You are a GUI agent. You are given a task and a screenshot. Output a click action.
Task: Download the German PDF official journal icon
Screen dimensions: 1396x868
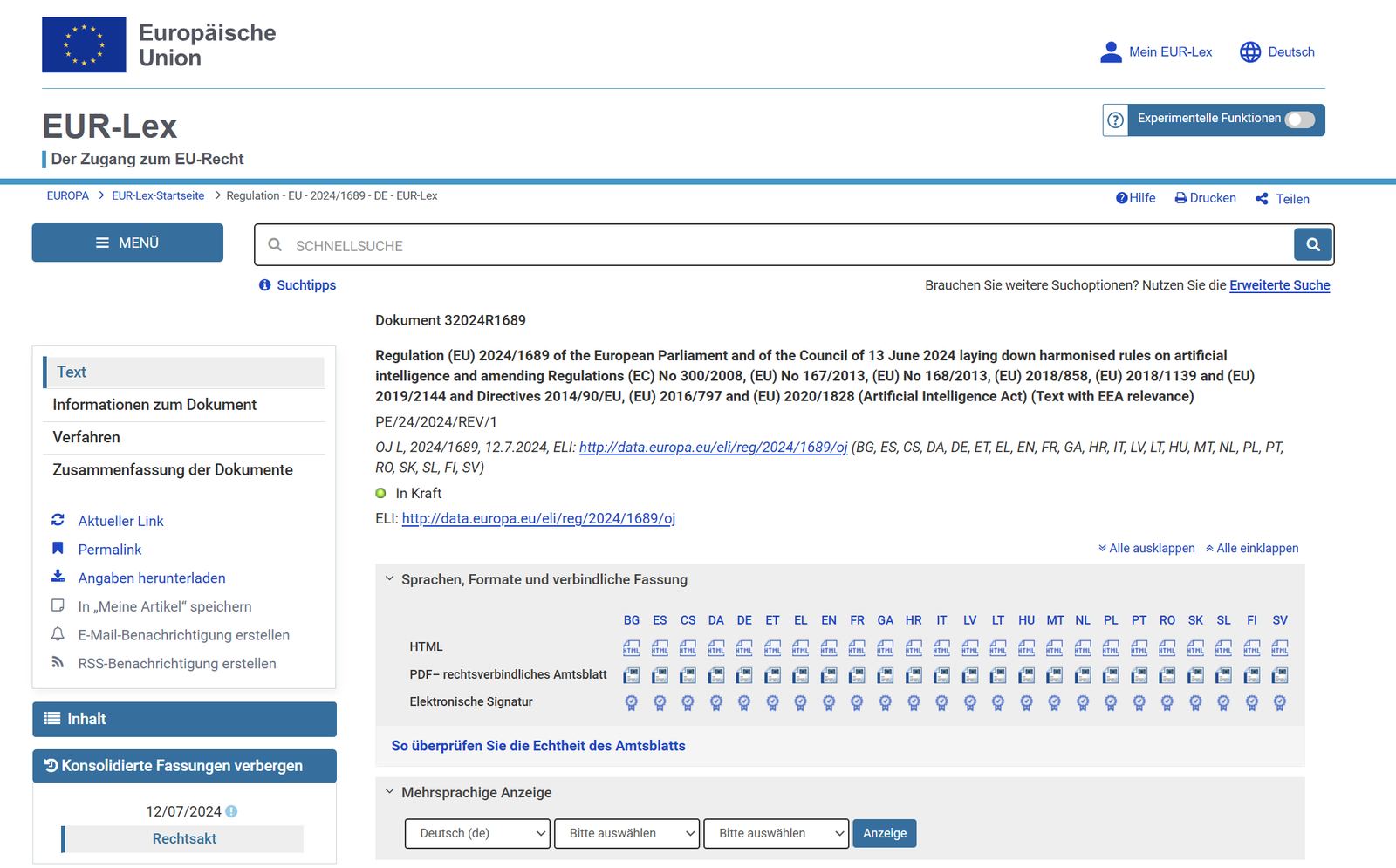coord(744,675)
